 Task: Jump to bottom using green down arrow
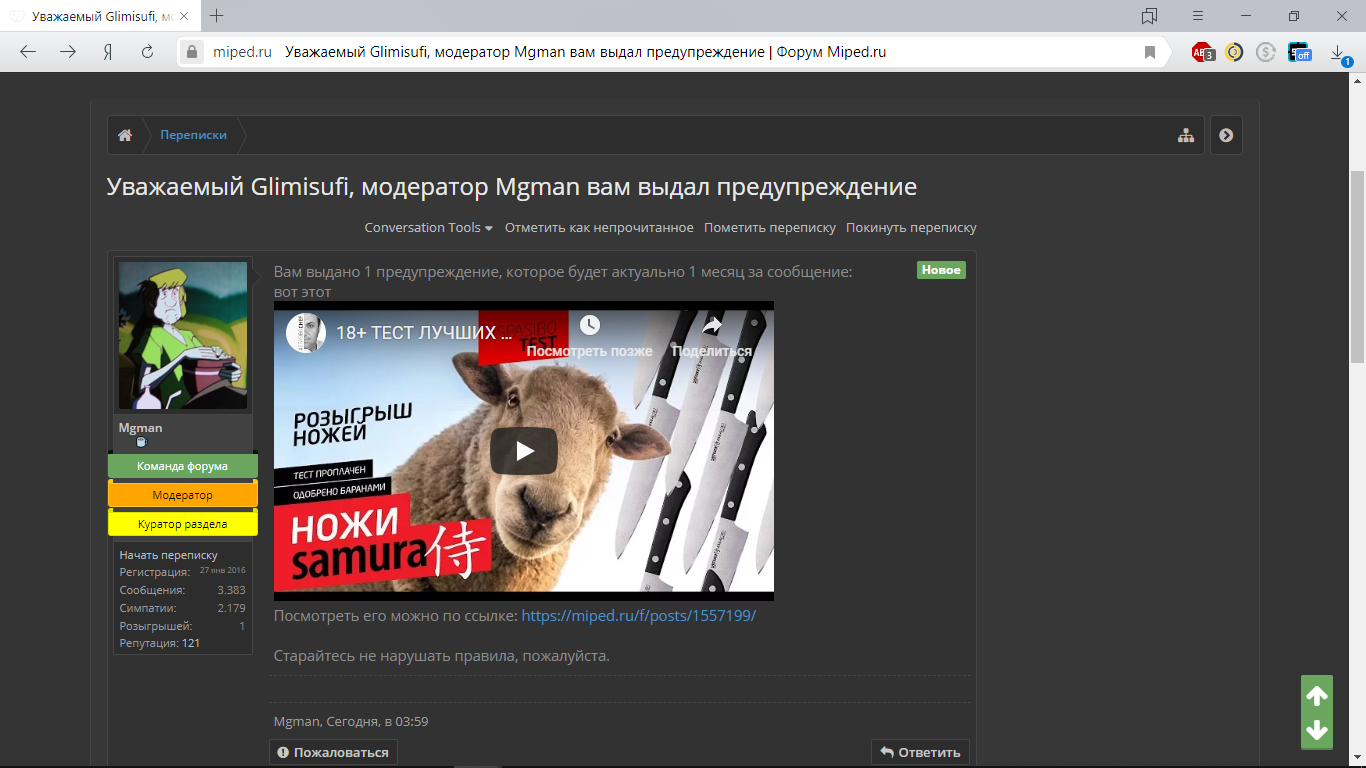1317,730
